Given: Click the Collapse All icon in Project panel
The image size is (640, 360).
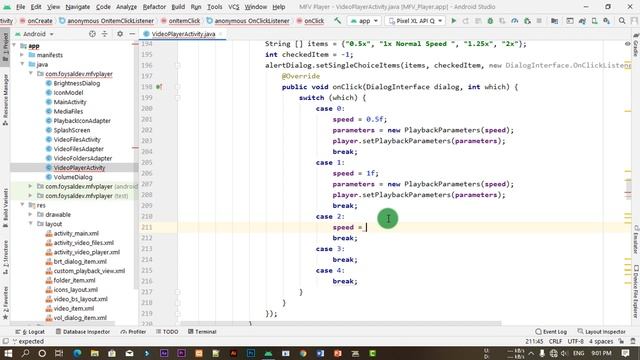Looking at the screenshot, I should click(x=104, y=34).
